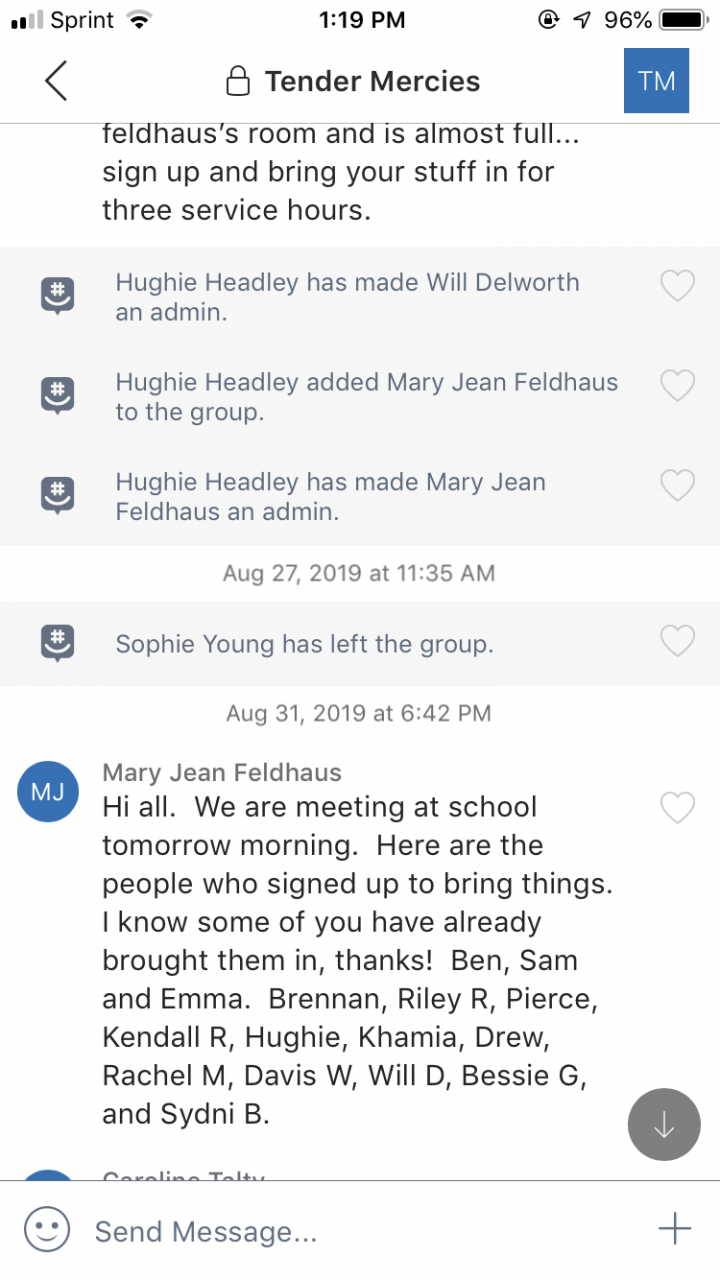Open the emoji picker smiley icon
Image resolution: width=720 pixels, height=1280 pixels.
pyautogui.click(x=47, y=1229)
